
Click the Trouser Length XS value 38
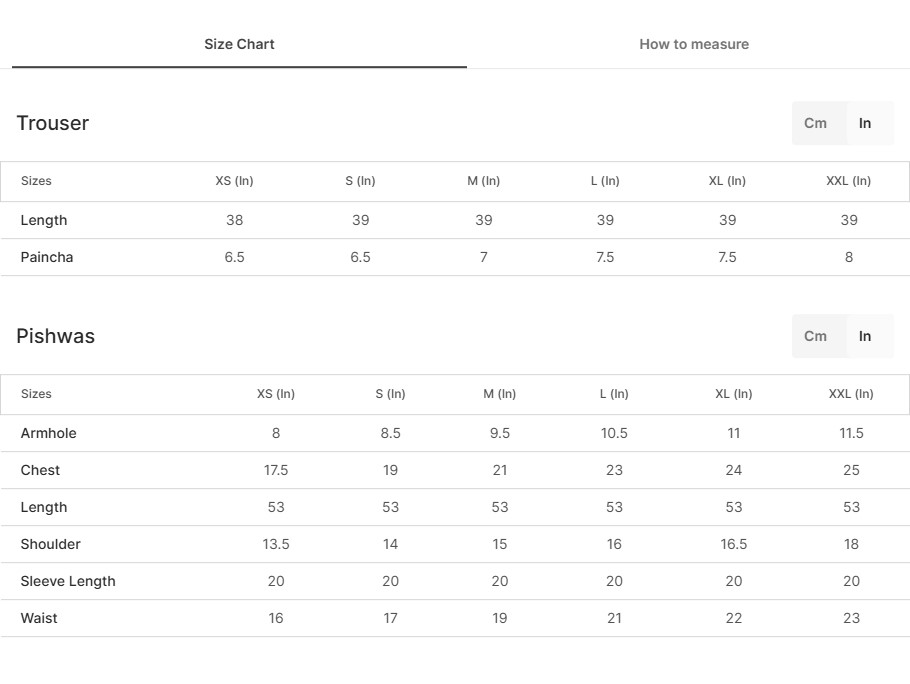[235, 220]
